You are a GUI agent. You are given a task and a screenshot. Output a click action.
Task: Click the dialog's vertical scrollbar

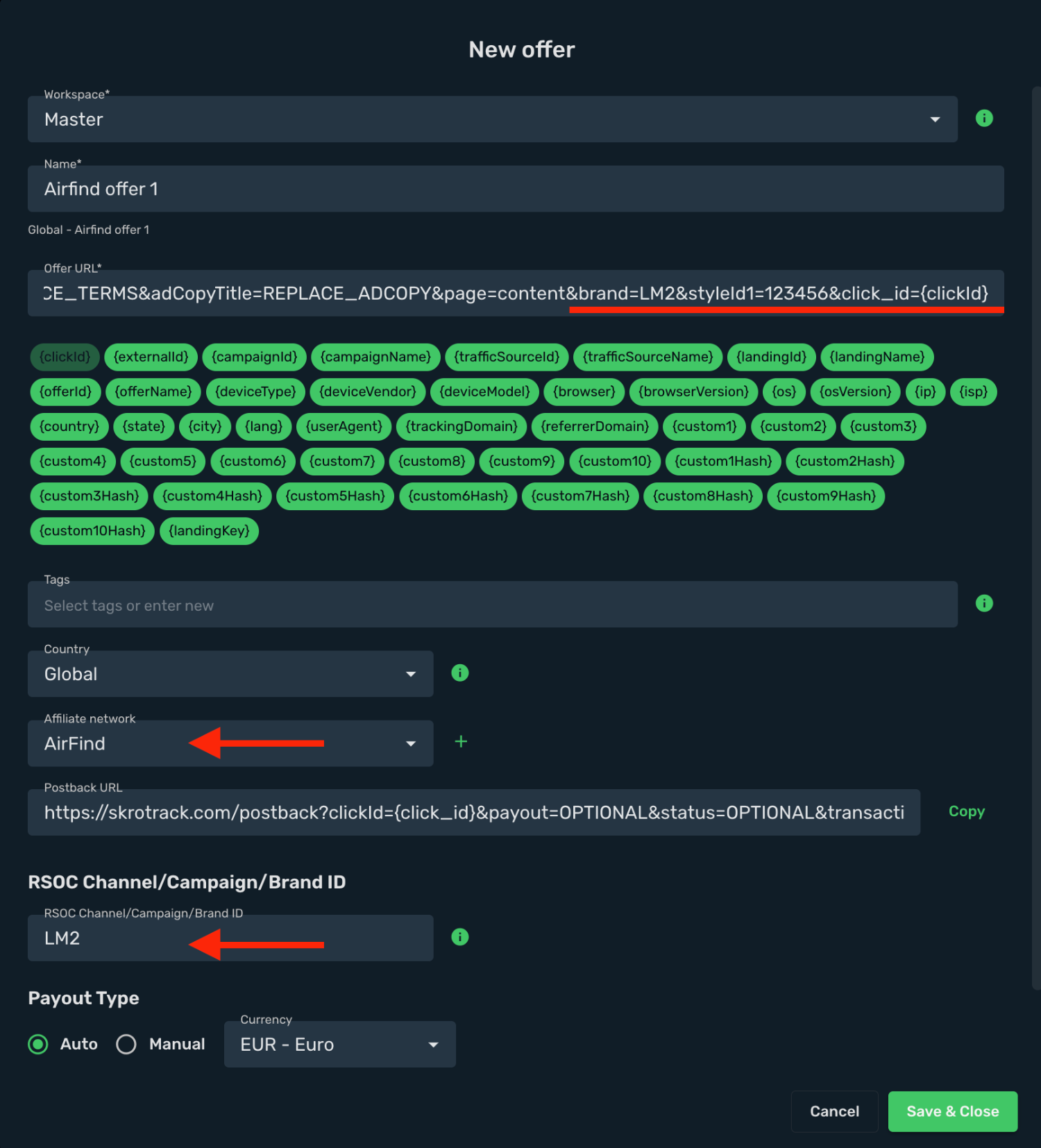pyautogui.click(x=1036, y=538)
